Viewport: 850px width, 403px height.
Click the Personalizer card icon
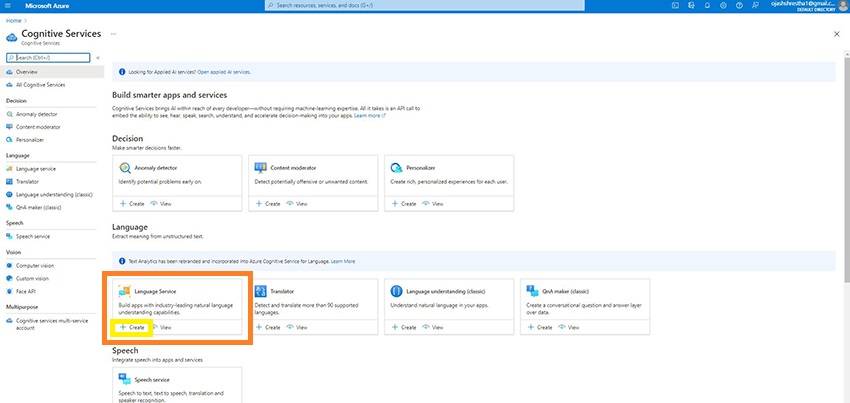point(396,168)
